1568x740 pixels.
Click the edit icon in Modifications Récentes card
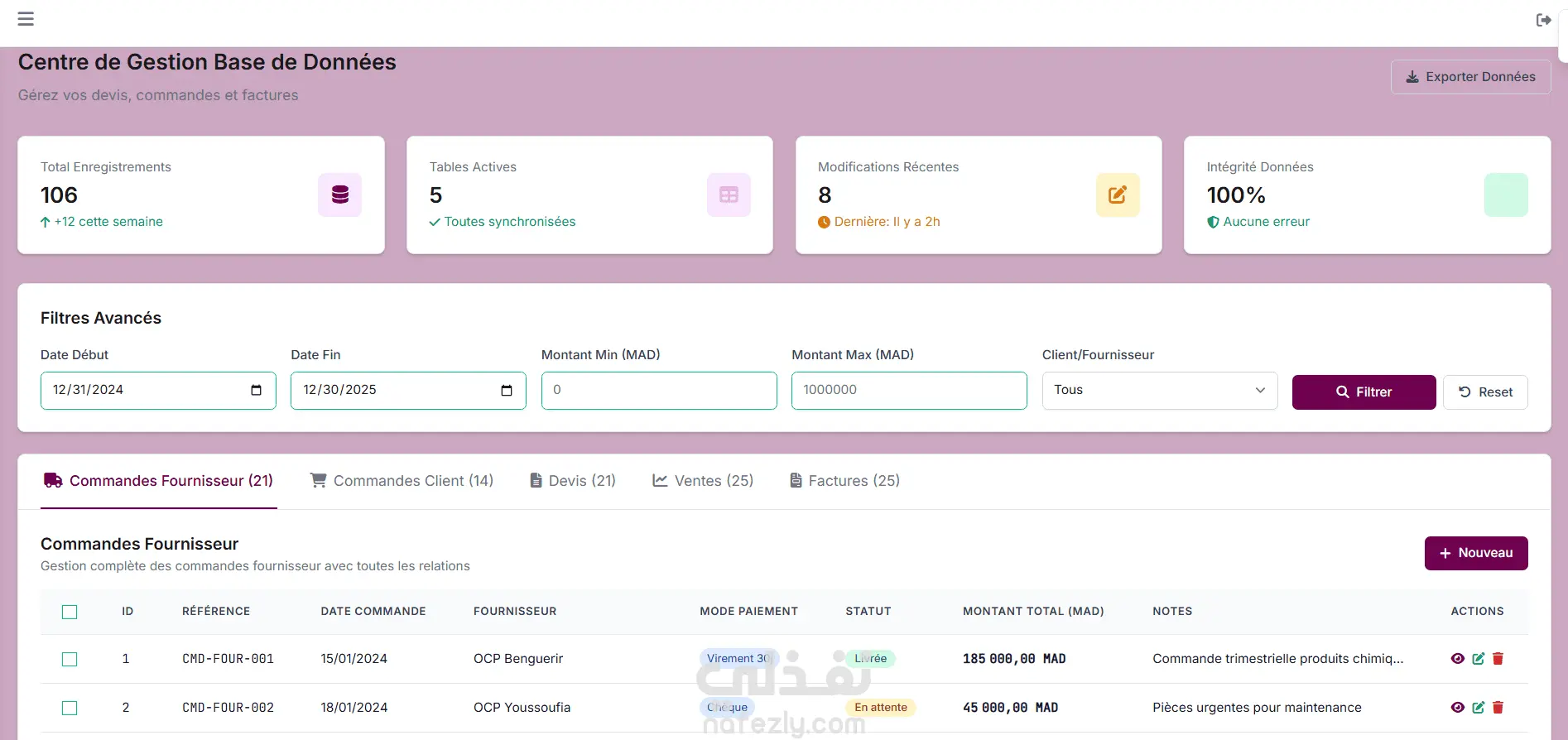click(x=1118, y=195)
